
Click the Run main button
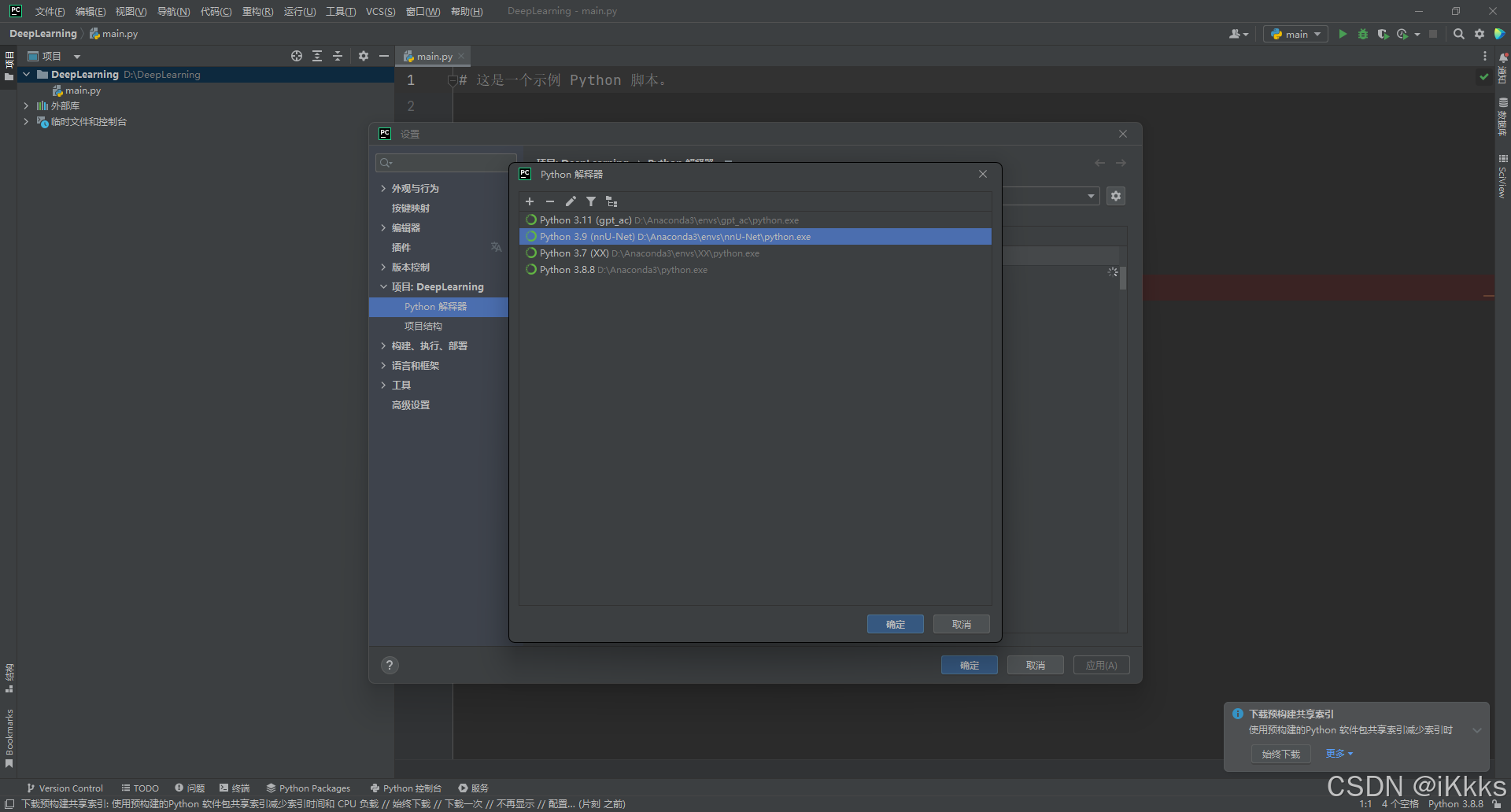pos(1343,34)
